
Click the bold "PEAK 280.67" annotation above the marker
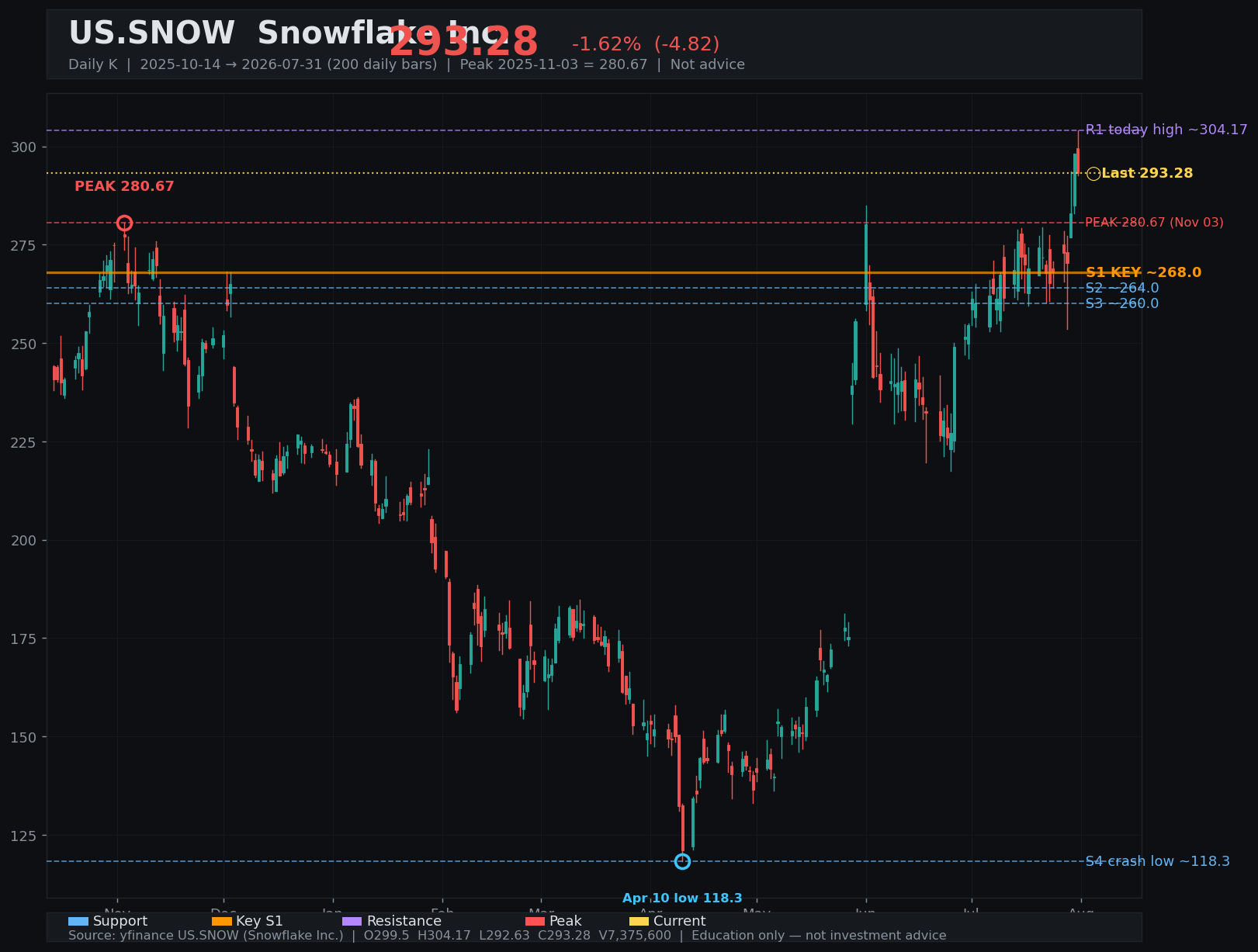pyautogui.click(x=124, y=186)
